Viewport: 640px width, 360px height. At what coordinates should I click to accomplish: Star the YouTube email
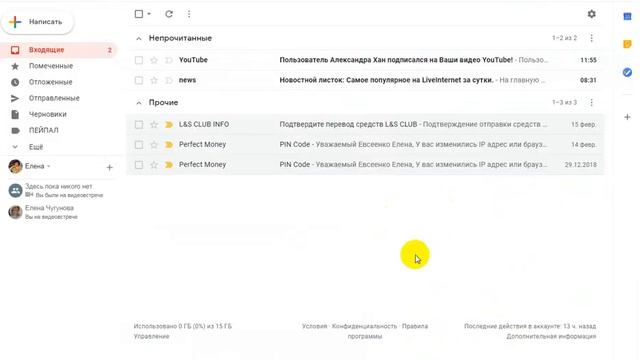pyautogui.click(x=154, y=60)
